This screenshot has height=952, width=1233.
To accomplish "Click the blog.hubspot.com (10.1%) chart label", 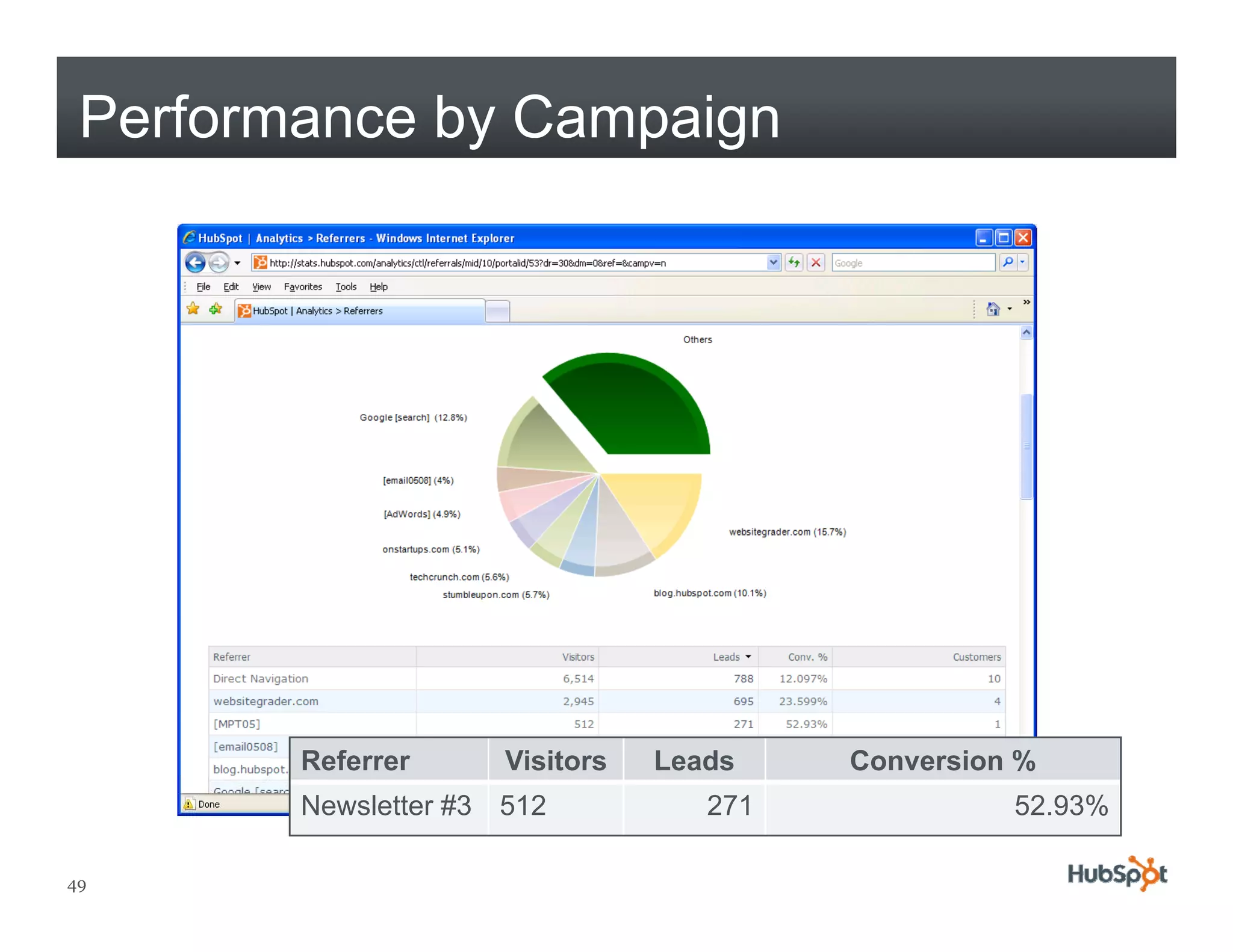I will tap(710, 593).
